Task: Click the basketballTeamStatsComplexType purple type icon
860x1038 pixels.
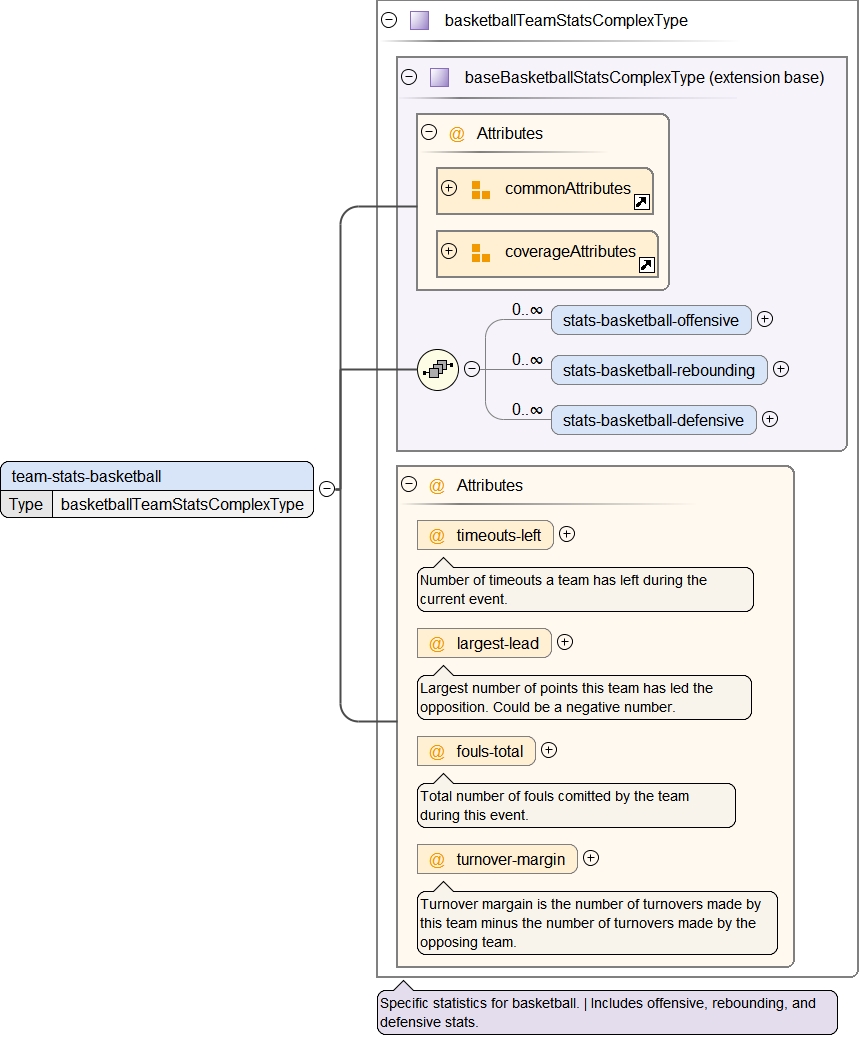Action: click(x=420, y=21)
